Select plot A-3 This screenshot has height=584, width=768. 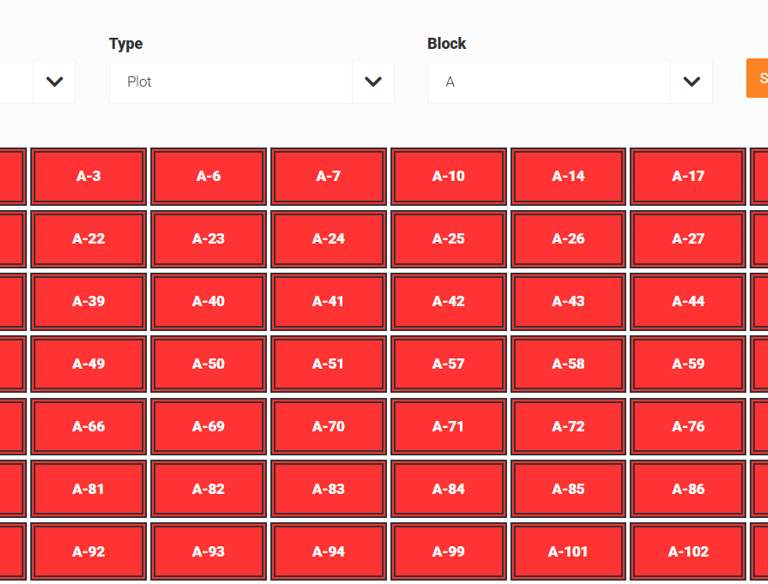(89, 176)
